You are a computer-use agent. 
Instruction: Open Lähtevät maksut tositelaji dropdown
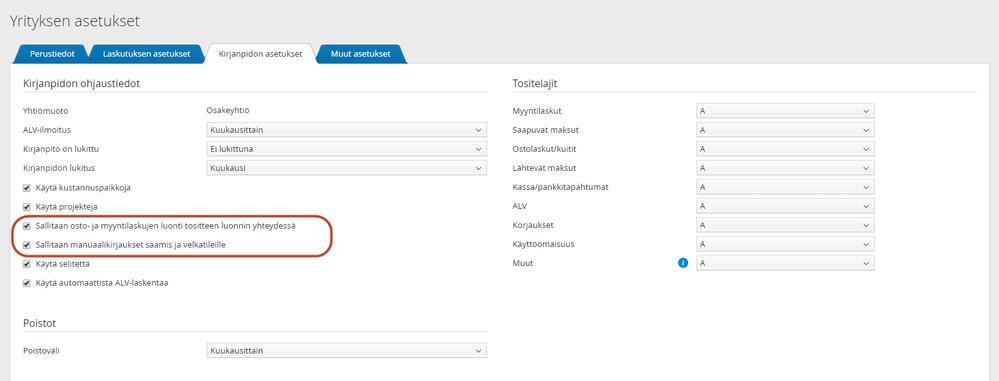coord(785,168)
